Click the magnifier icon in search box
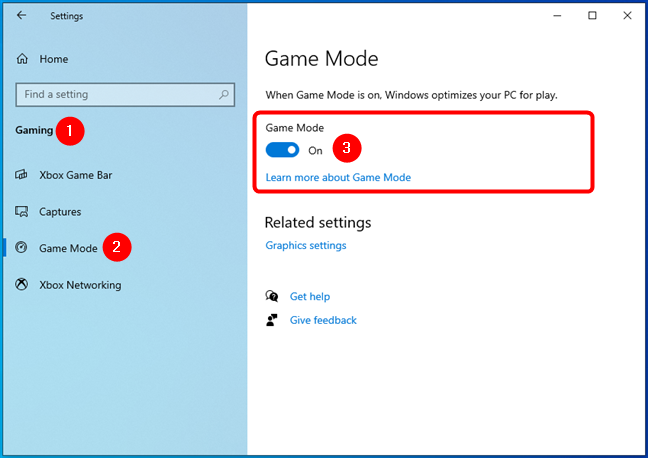 [x=222, y=95]
